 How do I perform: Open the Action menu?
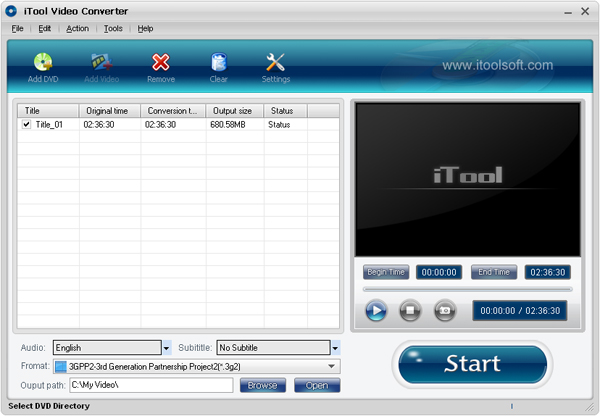coord(77,28)
